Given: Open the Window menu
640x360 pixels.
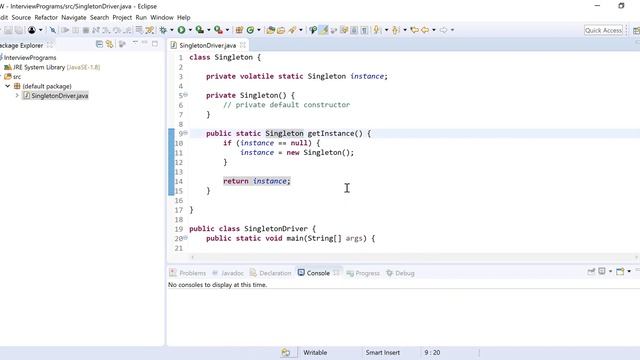Looking at the screenshot, I should (162, 18).
